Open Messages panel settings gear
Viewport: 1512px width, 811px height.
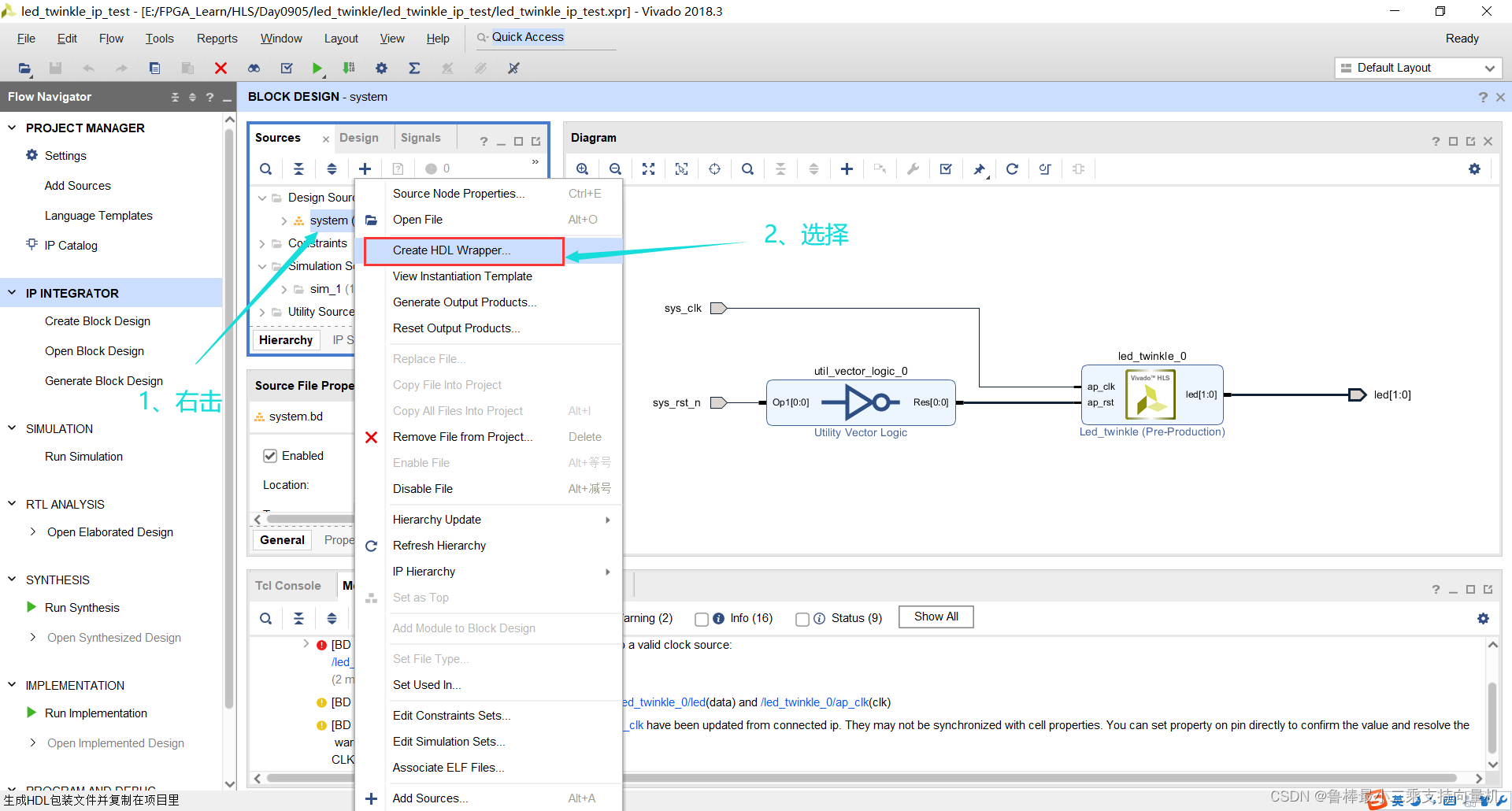point(1483,619)
